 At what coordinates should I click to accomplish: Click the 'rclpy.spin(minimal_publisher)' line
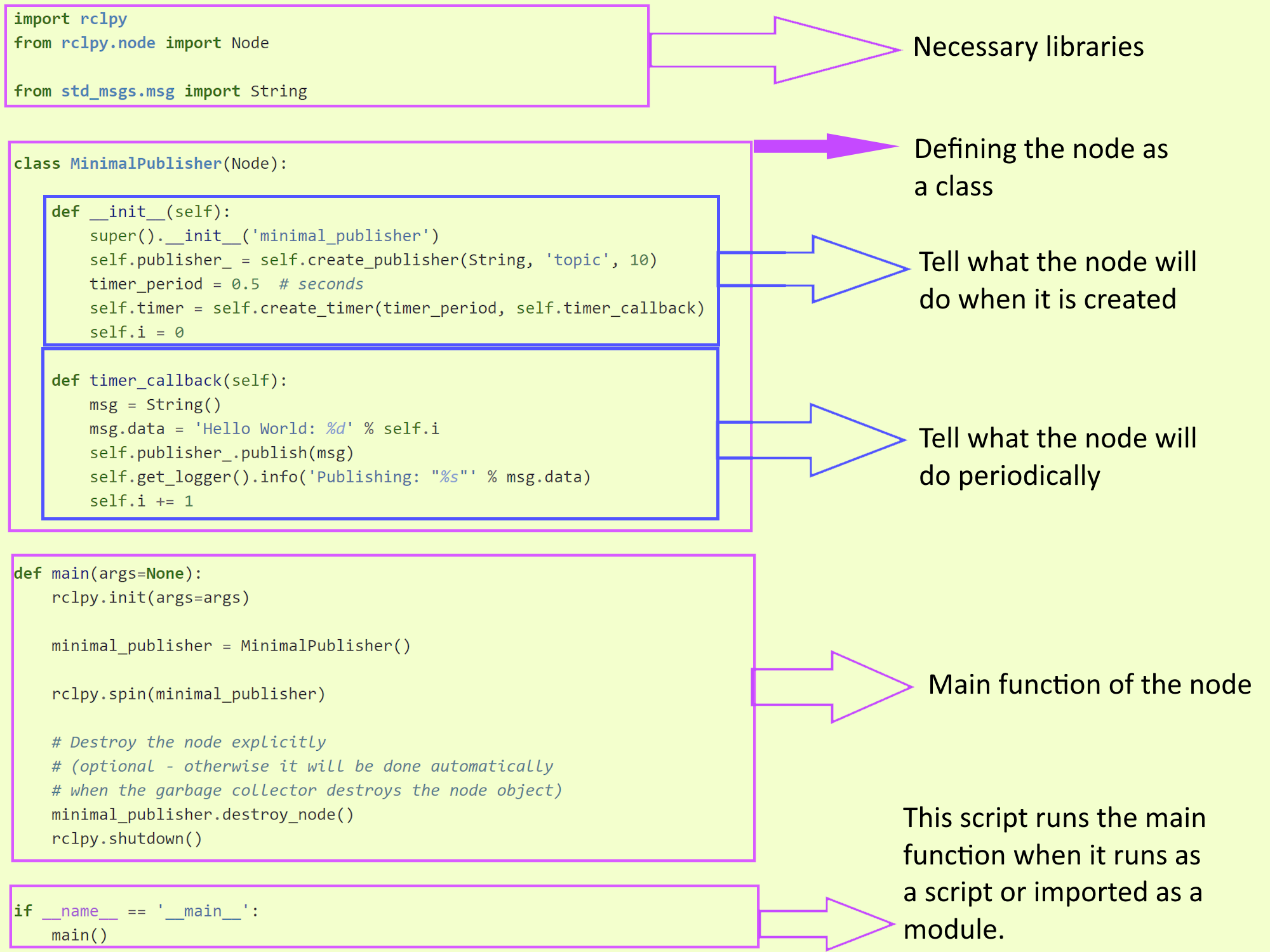pyautogui.click(x=189, y=694)
